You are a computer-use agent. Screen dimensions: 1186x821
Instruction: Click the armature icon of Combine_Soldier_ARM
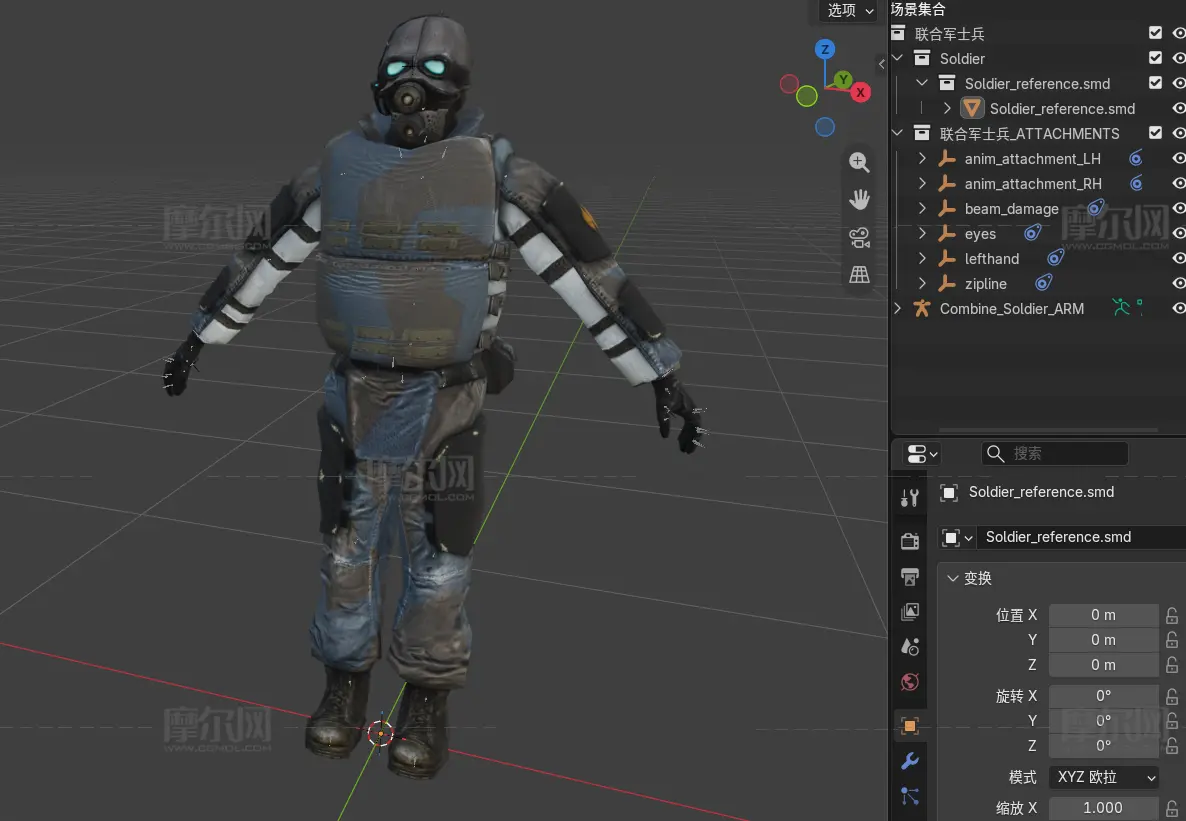(921, 309)
